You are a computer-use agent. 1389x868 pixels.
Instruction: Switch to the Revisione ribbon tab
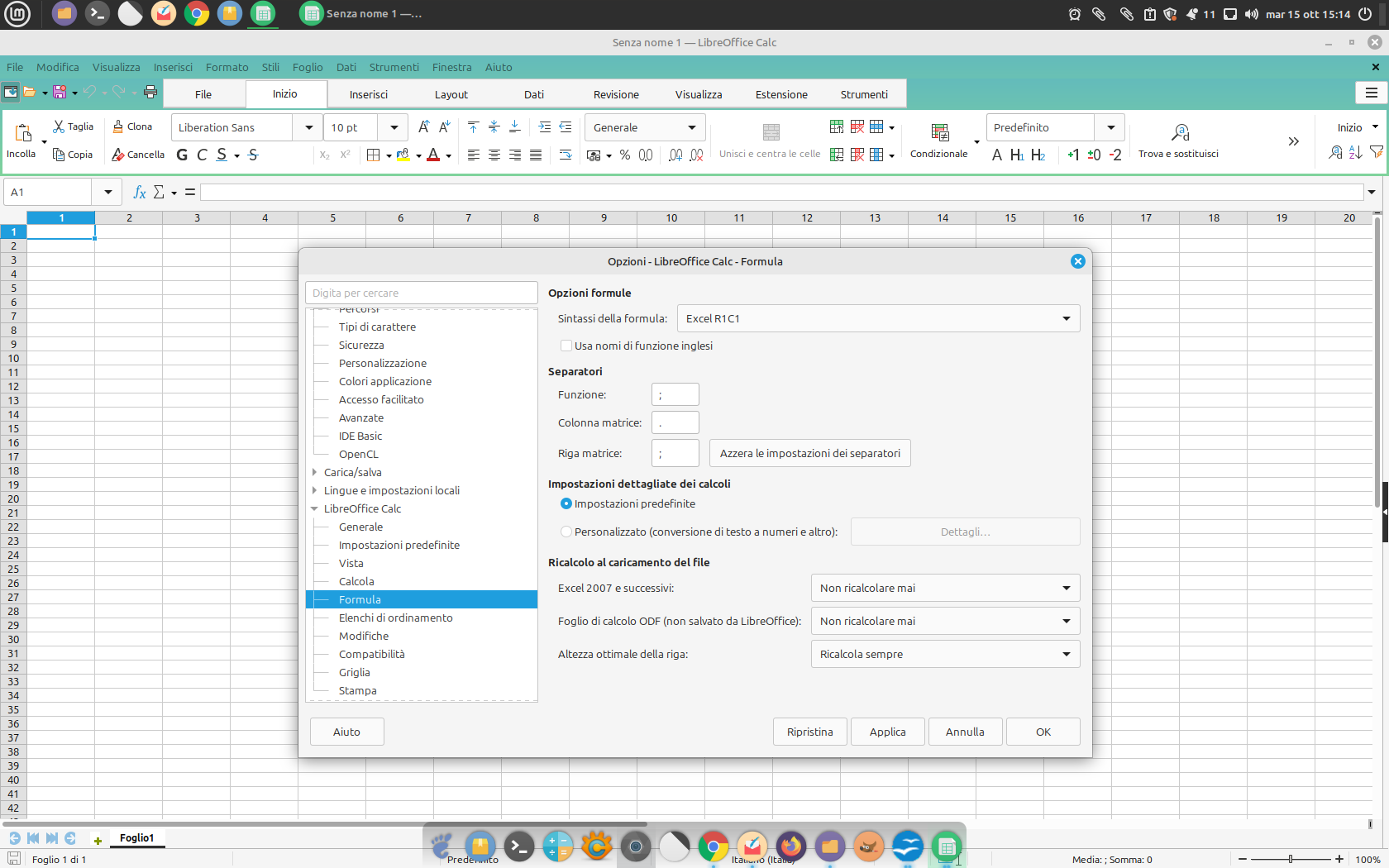coord(616,94)
